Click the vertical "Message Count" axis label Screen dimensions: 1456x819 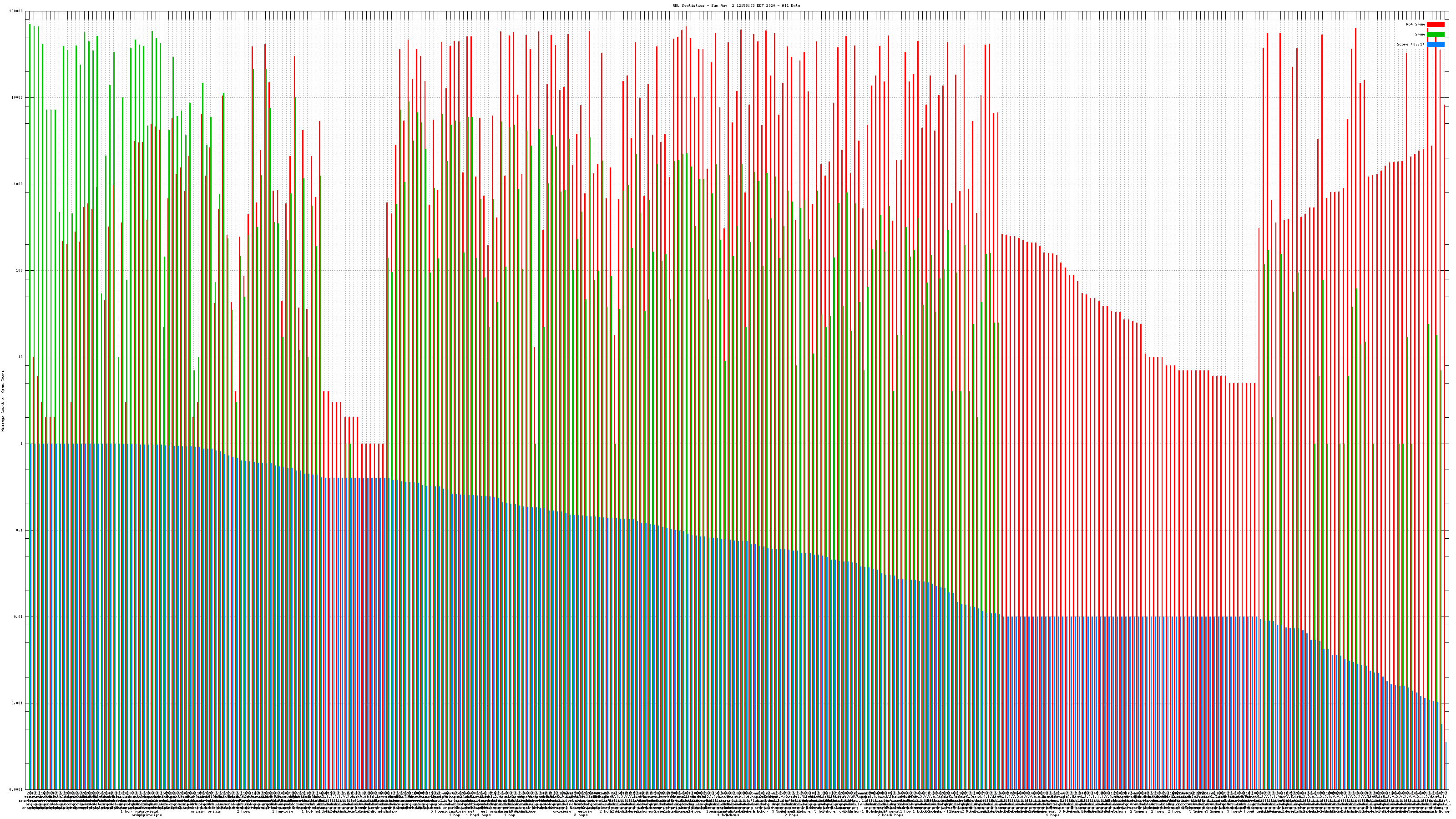(x=3, y=401)
